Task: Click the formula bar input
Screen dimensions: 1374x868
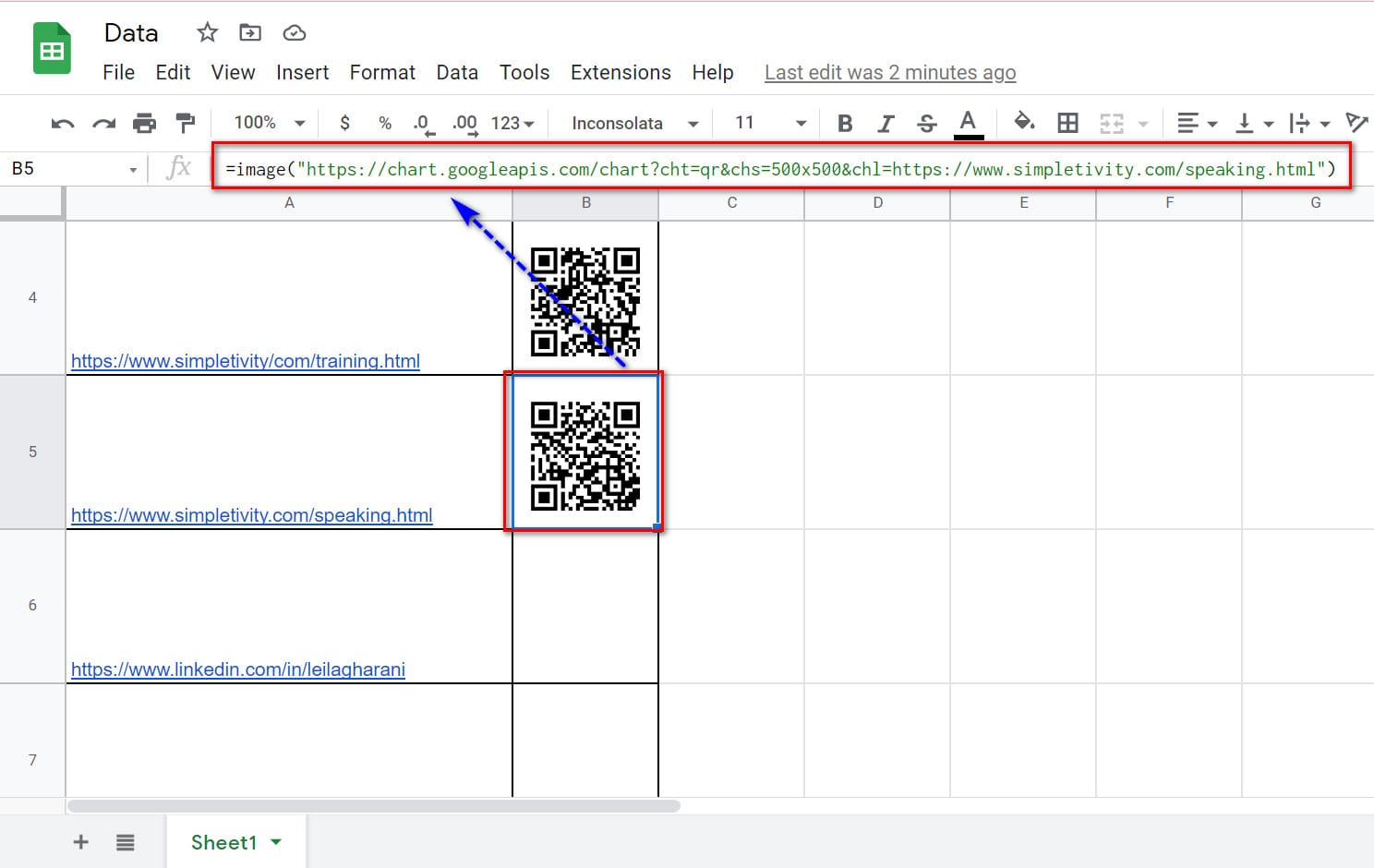Action: [x=781, y=168]
